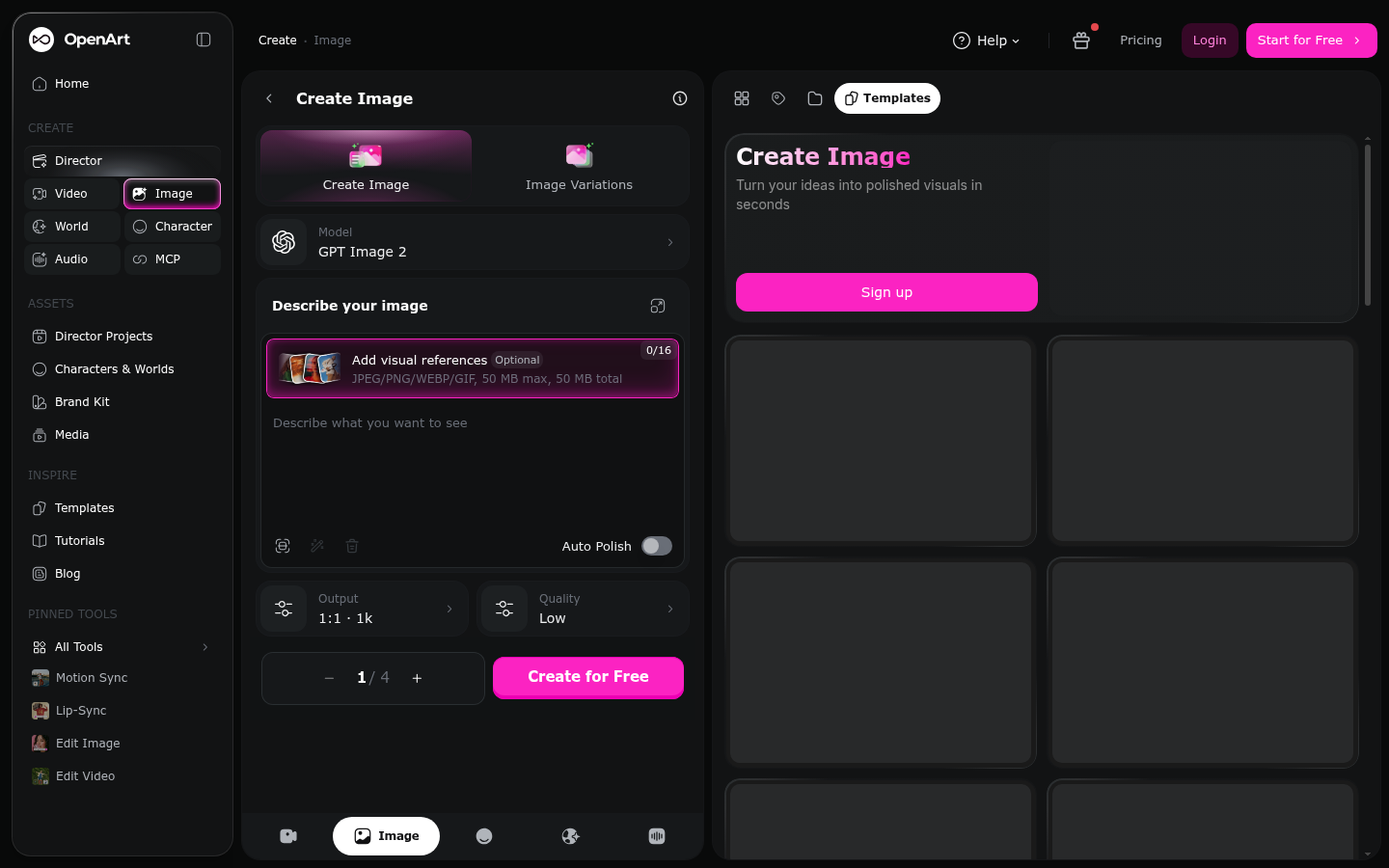Expand All Tools chevron

click(x=204, y=647)
